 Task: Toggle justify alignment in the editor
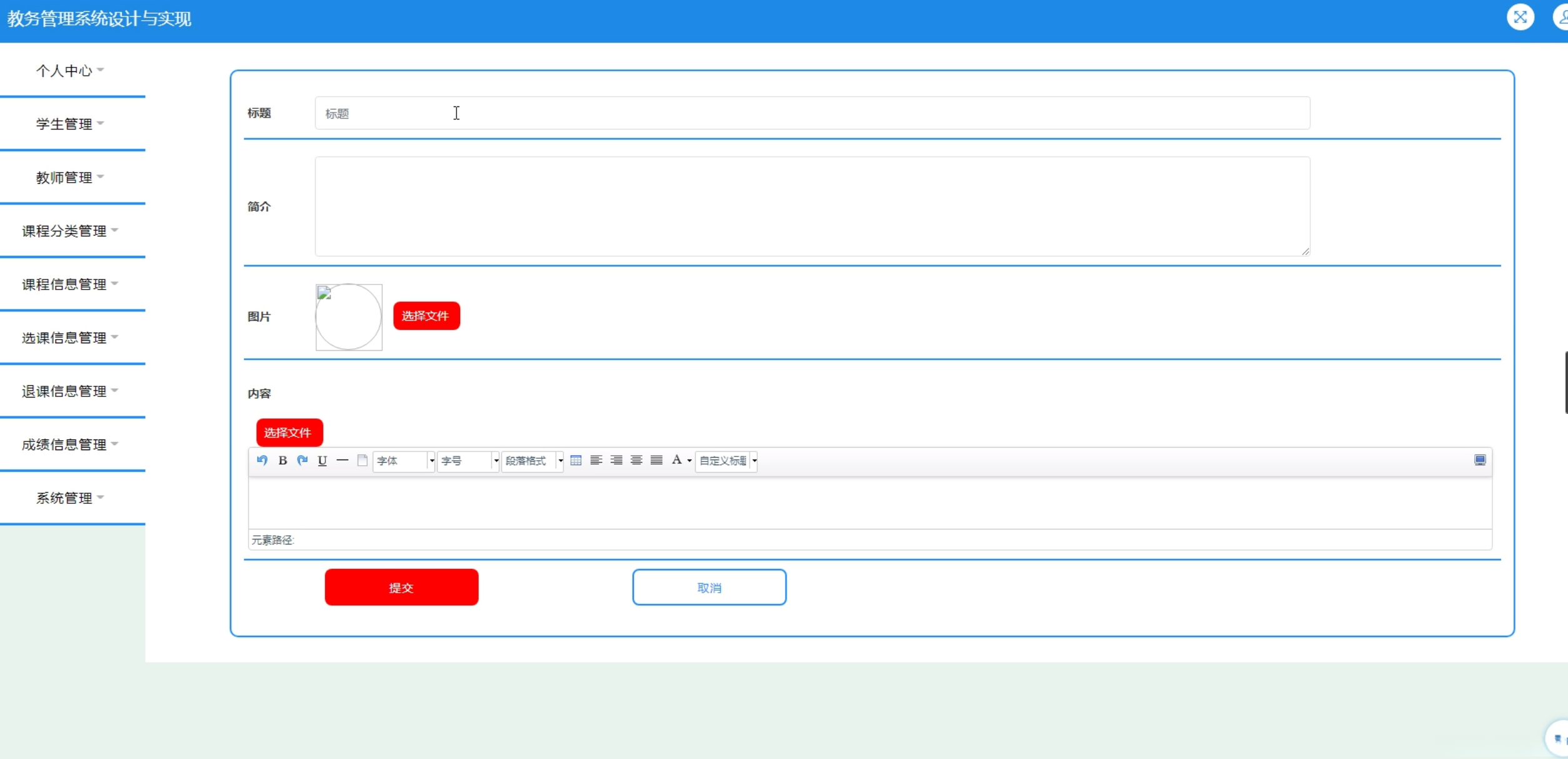coord(656,460)
